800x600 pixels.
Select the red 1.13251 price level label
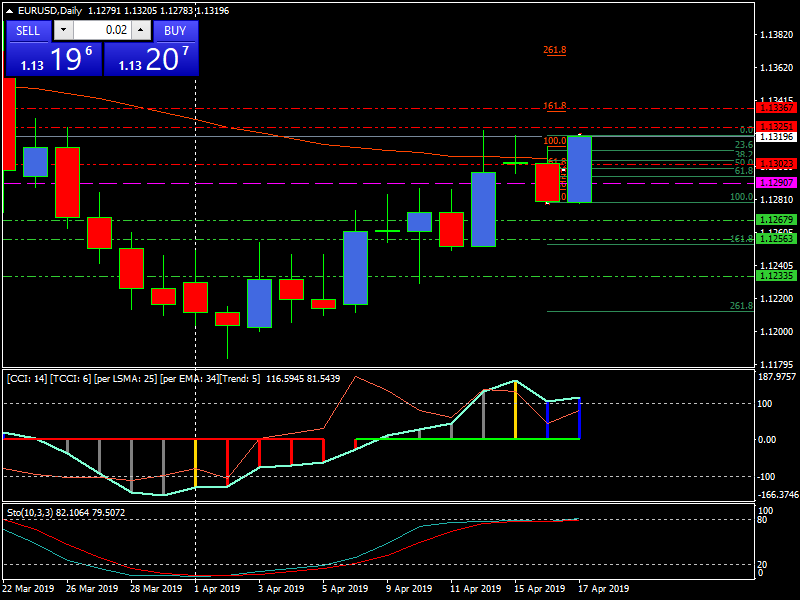pyautogui.click(x=776, y=126)
